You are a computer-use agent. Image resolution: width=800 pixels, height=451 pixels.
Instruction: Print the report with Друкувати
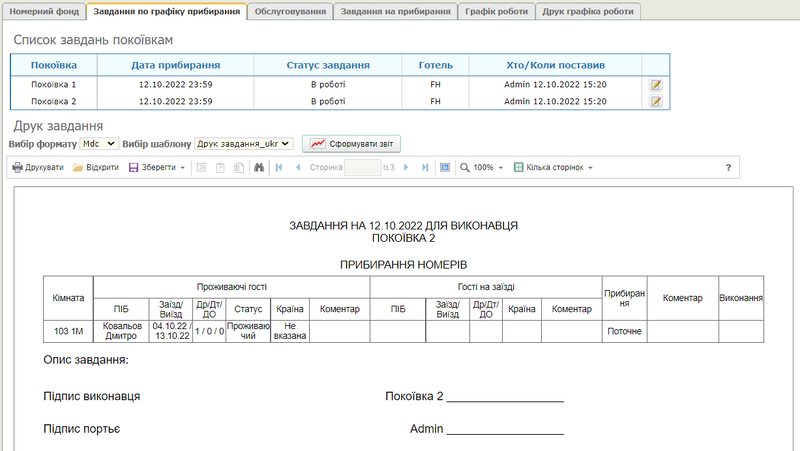(38, 168)
